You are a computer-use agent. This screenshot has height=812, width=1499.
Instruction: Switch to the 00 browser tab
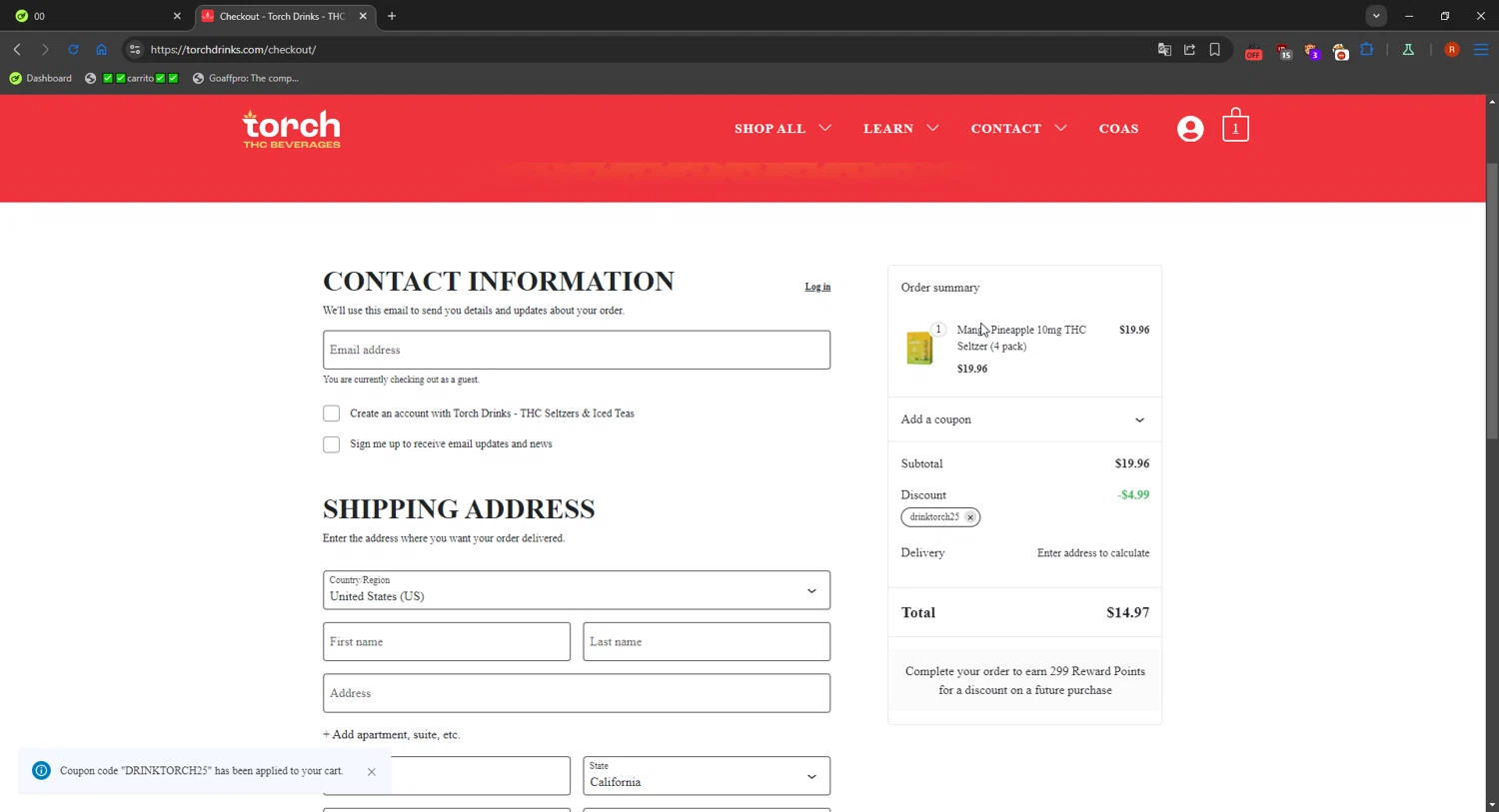96,16
